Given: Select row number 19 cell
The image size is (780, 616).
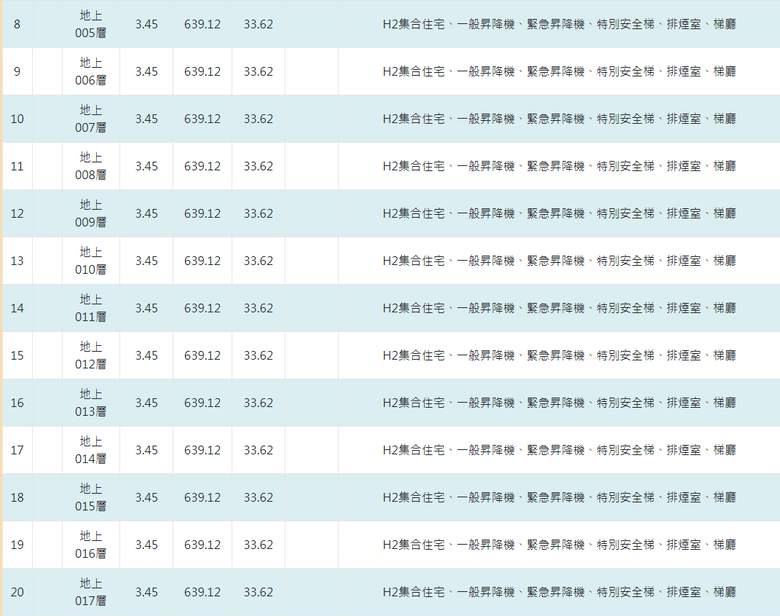Looking at the screenshot, I should (17, 544).
